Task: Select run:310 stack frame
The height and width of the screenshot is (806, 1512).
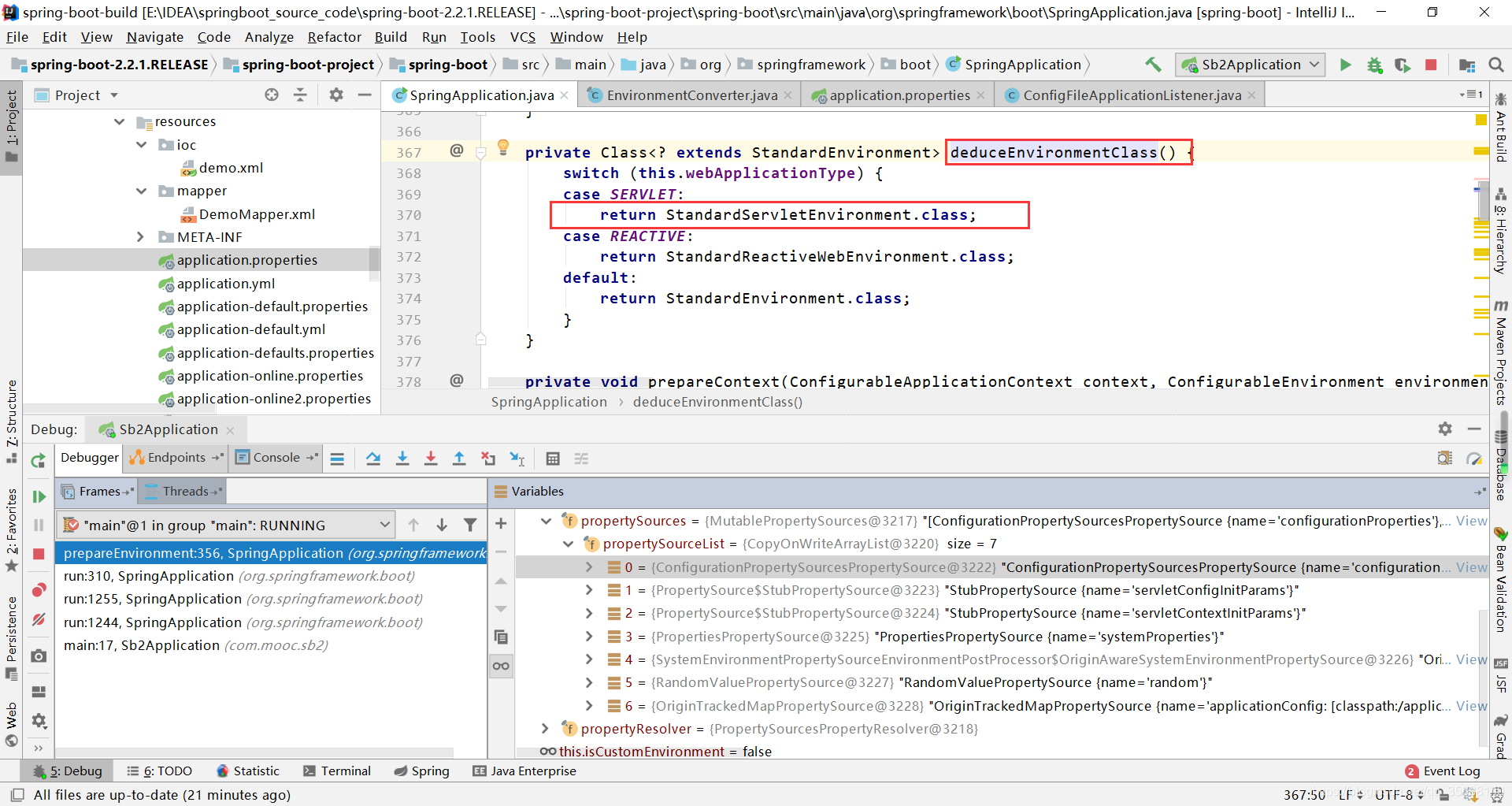Action: pyautogui.click(x=271, y=576)
